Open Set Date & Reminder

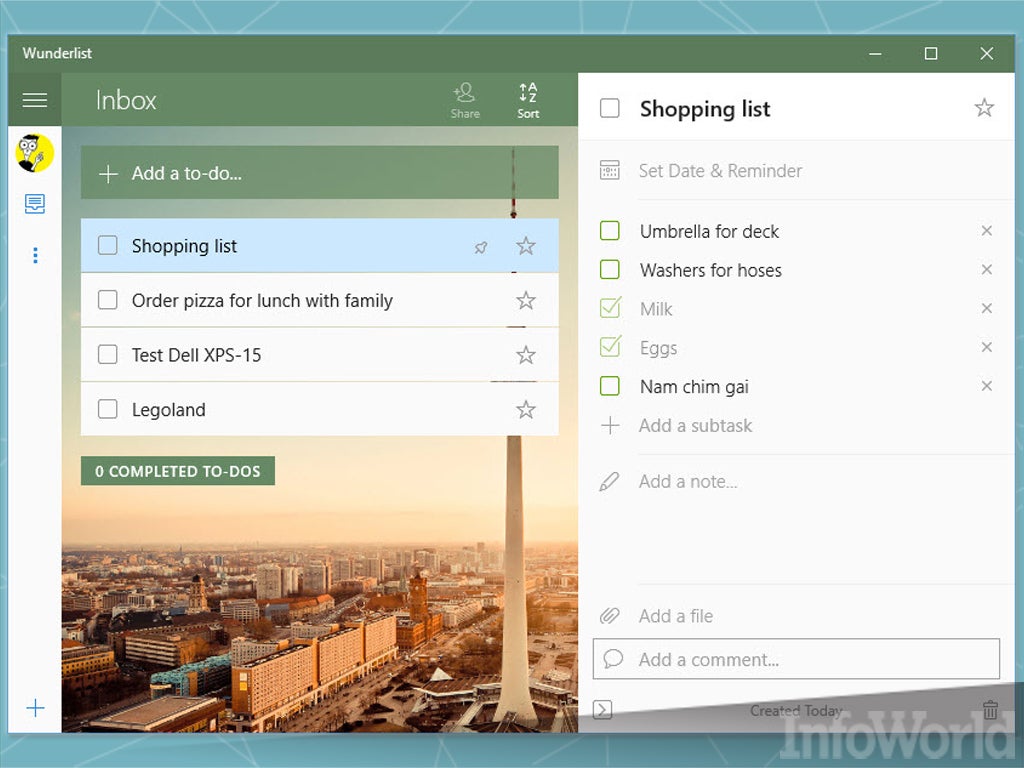coord(720,170)
